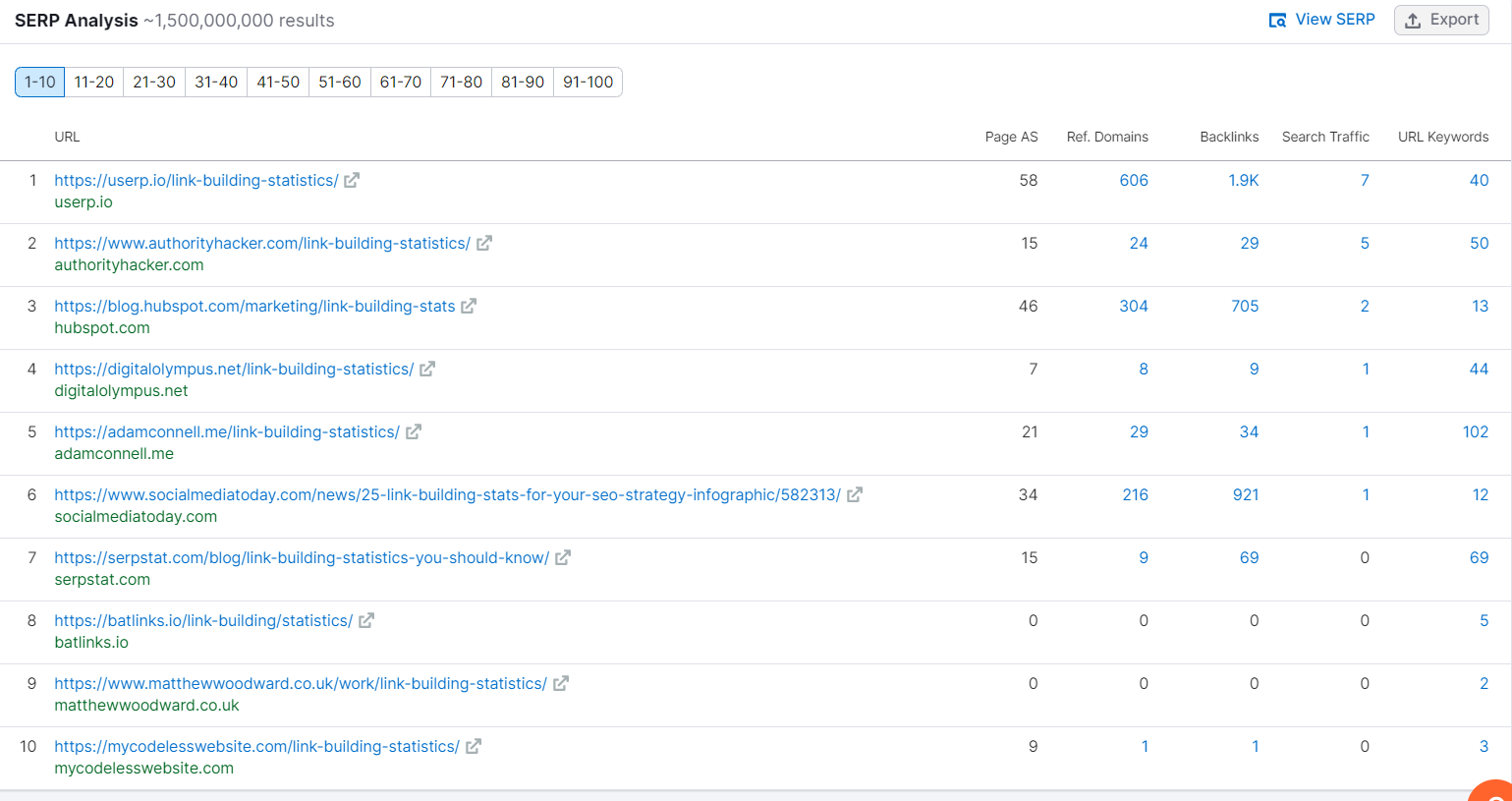Screen dimensions: 1512x801
Task: Click 304 referring domains for hubspot.com
Action: pyautogui.click(x=1134, y=306)
